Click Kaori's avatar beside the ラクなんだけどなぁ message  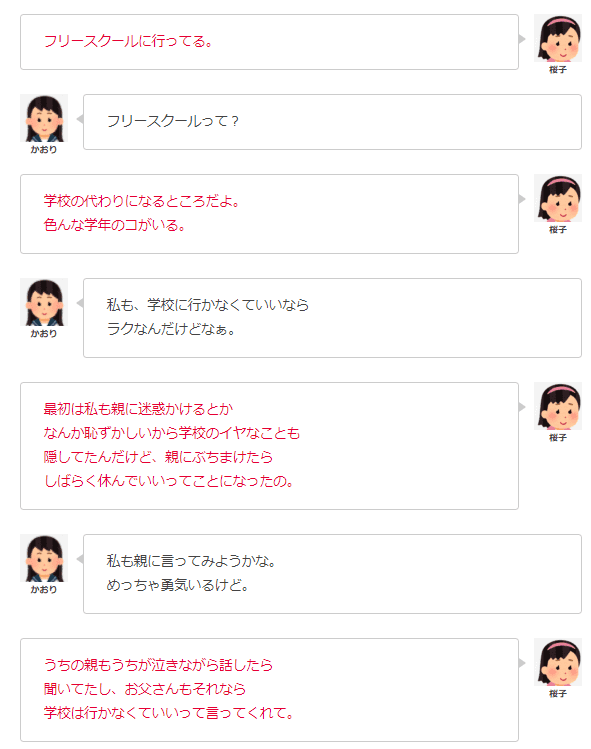(x=44, y=302)
